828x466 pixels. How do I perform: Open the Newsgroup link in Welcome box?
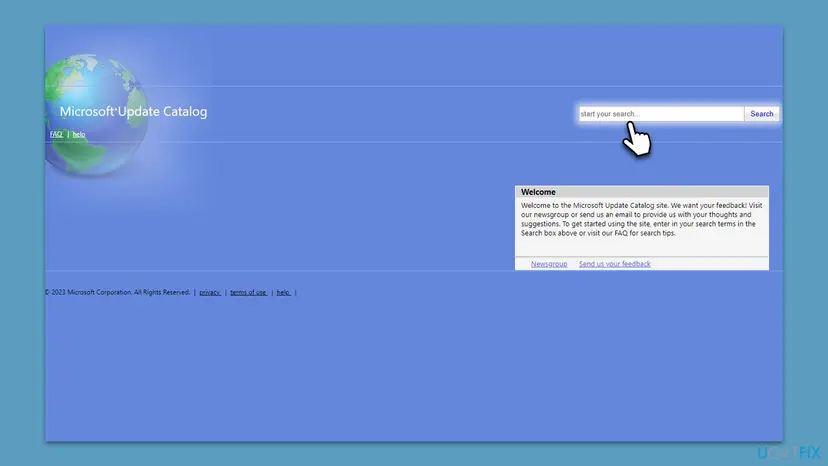point(549,264)
